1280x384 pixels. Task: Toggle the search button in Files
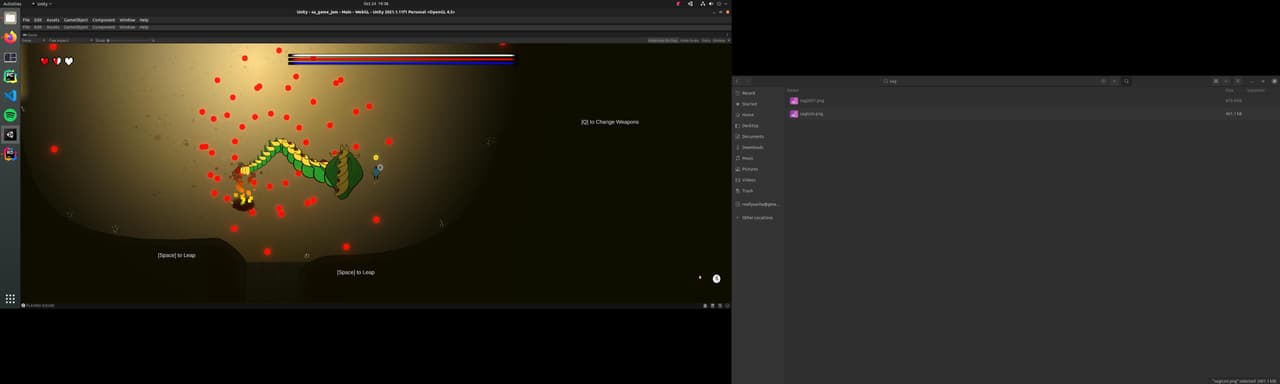click(x=1126, y=81)
